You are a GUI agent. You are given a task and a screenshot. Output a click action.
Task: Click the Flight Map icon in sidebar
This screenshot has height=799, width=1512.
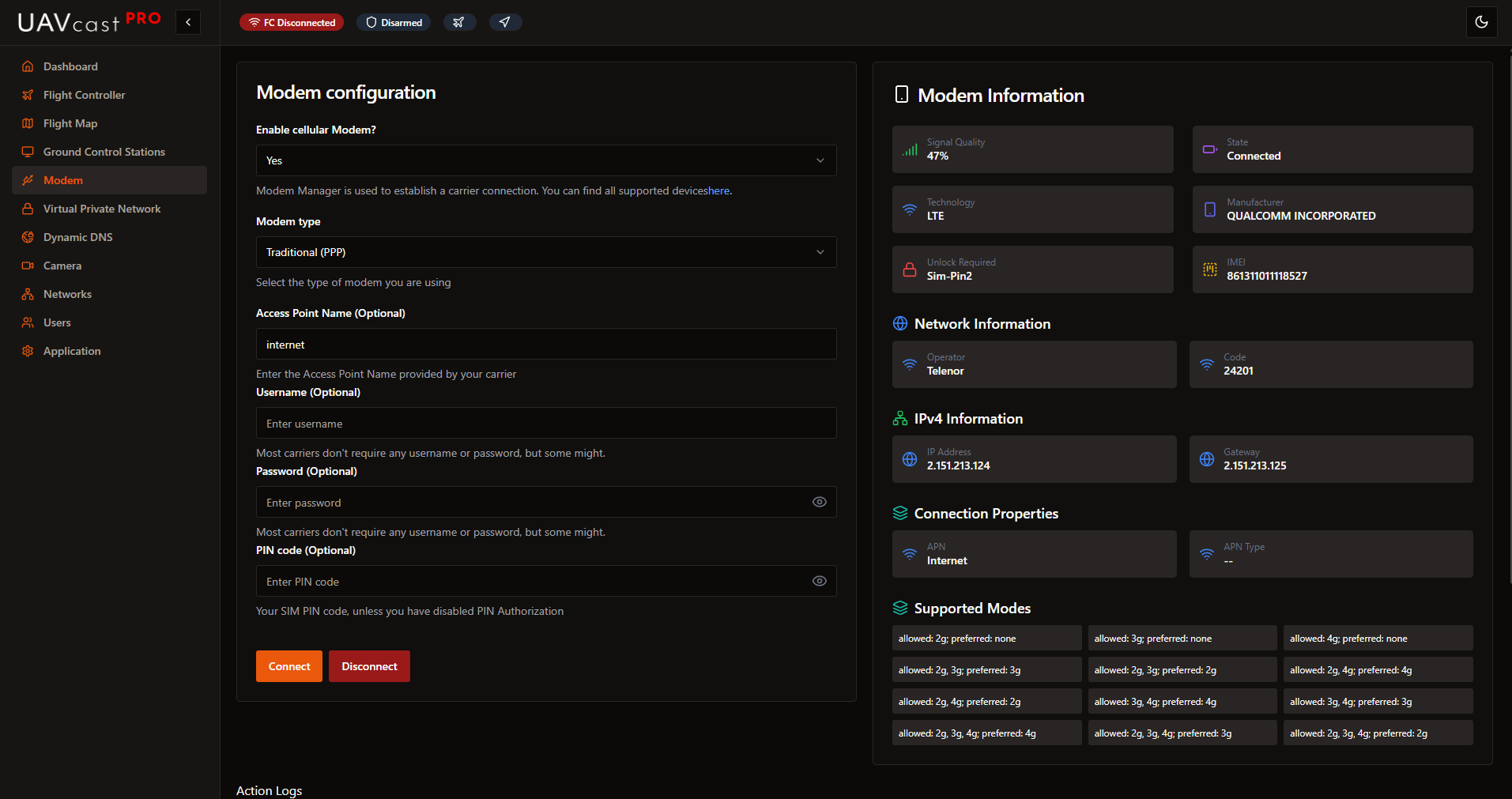click(x=28, y=123)
